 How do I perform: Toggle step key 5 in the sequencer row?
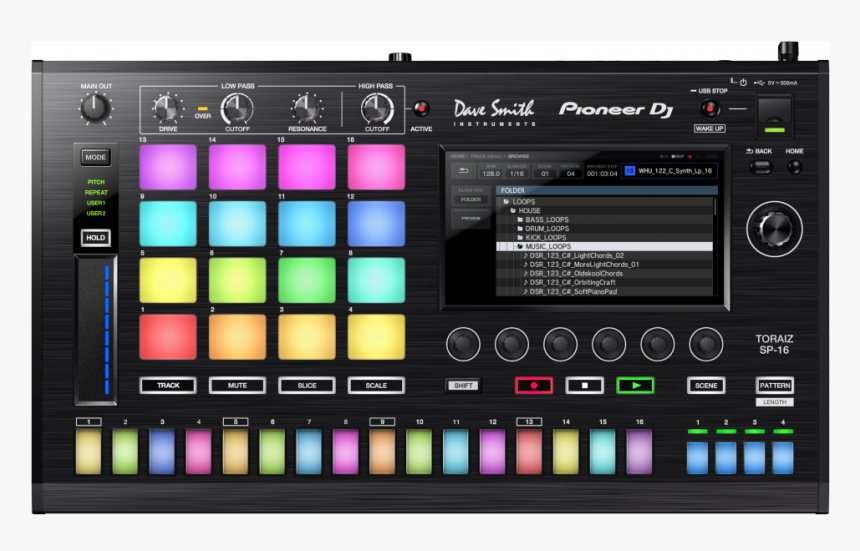[x=235, y=451]
